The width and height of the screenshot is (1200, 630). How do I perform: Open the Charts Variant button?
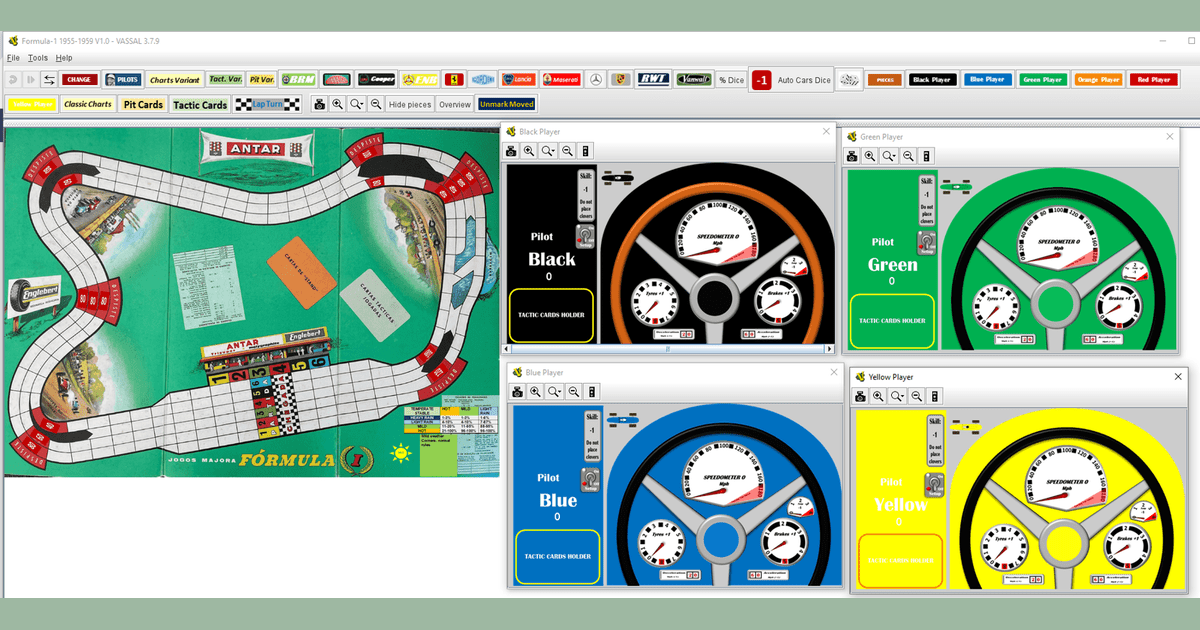click(x=175, y=79)
